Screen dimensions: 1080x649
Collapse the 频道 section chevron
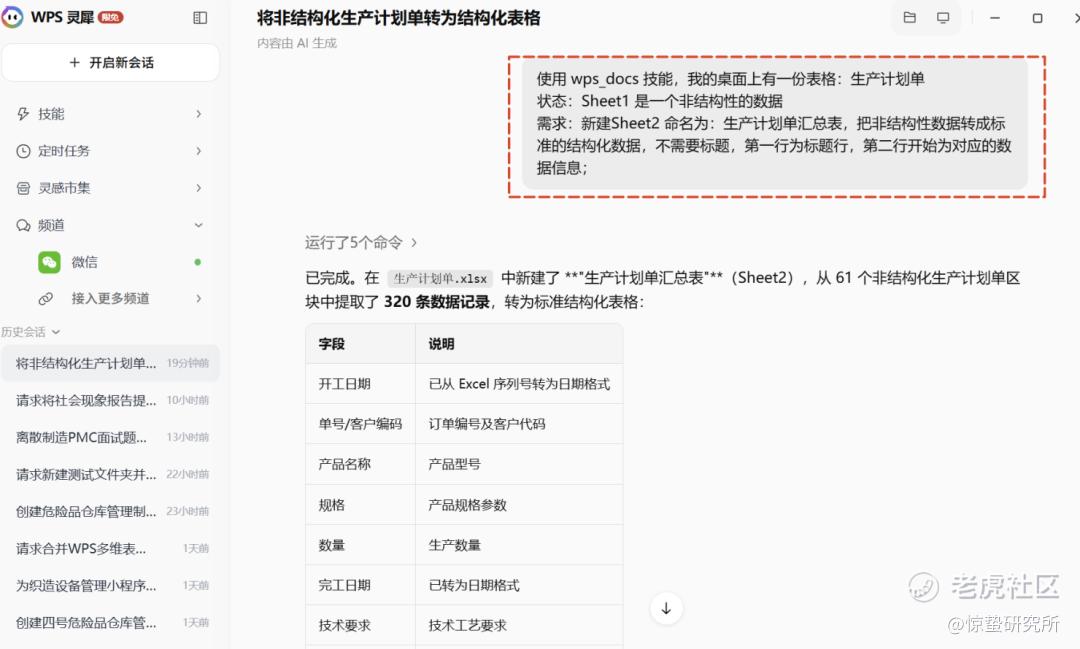[198, 225]
